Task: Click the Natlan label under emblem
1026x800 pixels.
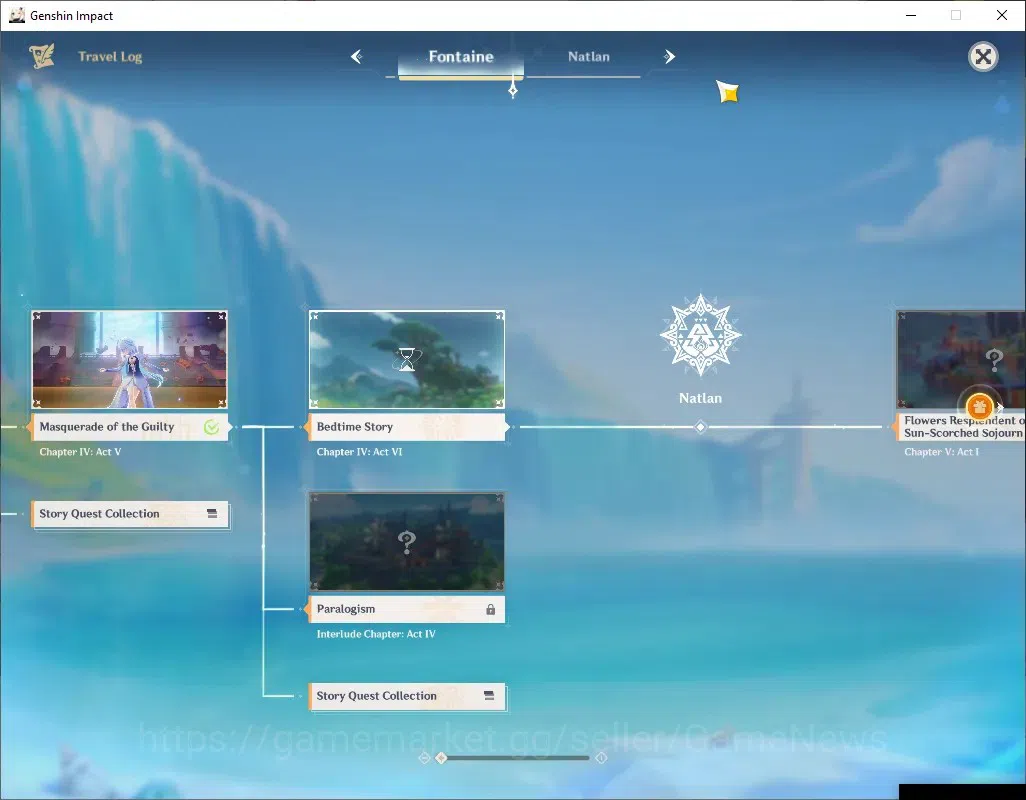Action: pyautogui.click(x=700, y=398)
